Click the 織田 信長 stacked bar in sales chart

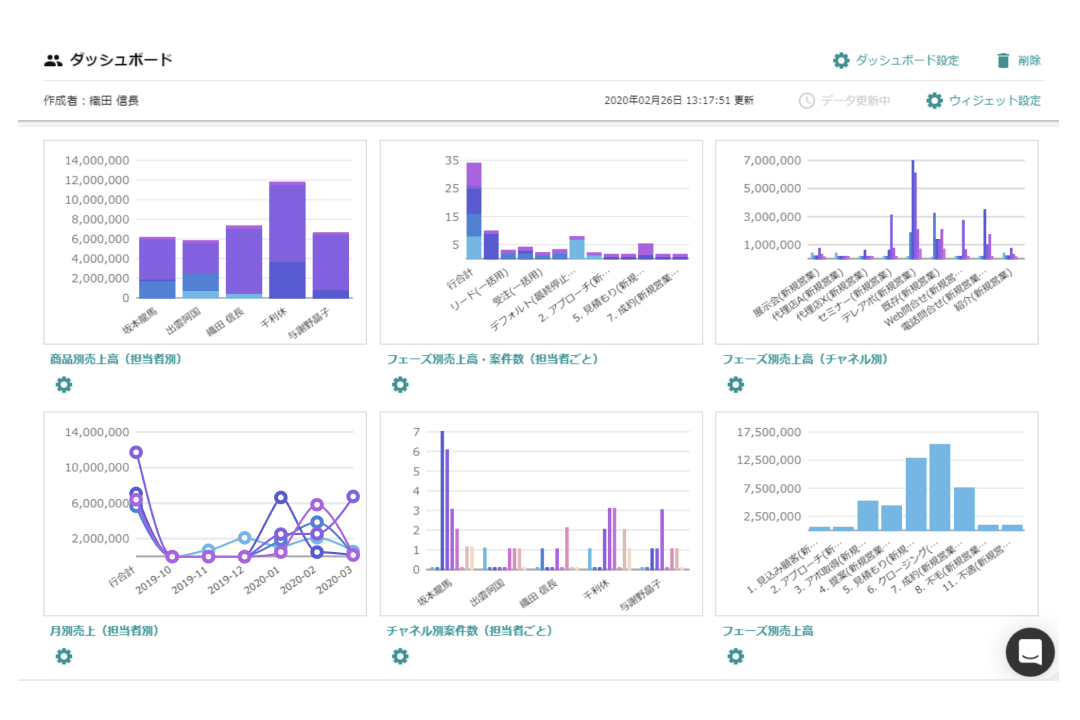[244, 262]
